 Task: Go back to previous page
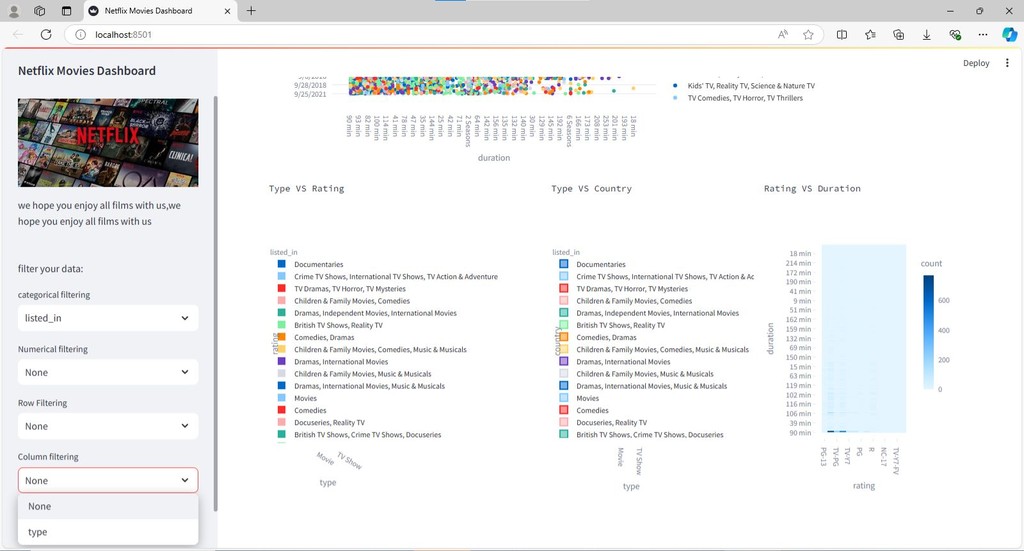pyautogui.click(x=18, y=35)
